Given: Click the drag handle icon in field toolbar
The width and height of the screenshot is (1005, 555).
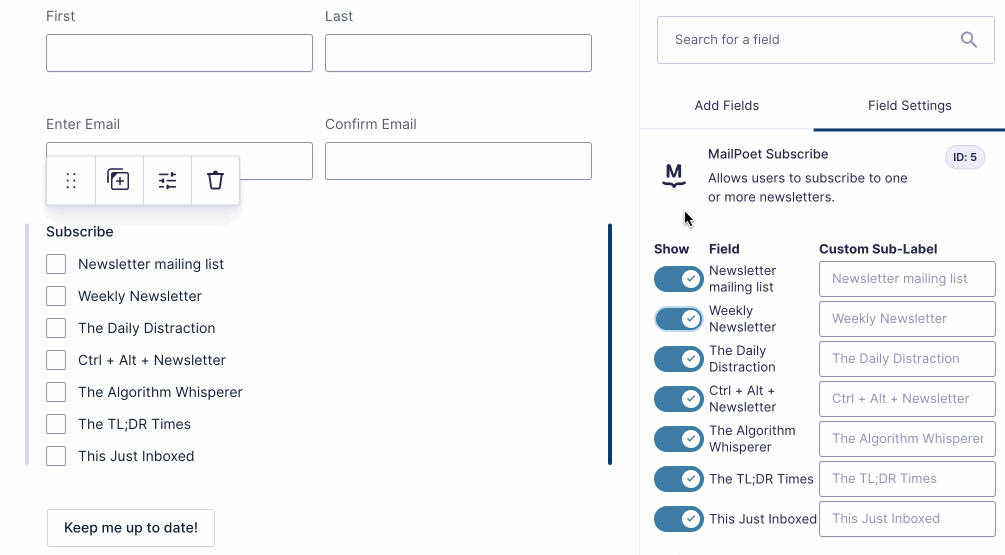Looking at the screenshot, I should [x=71, y=181].
